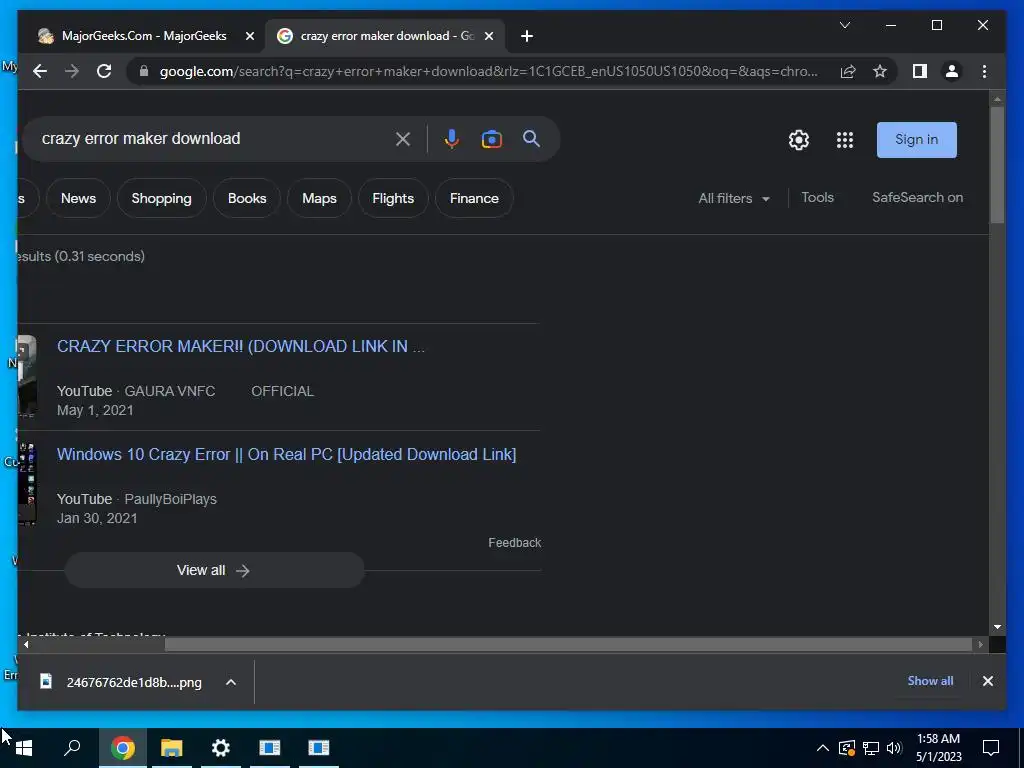
Task: Share this page icon in address bar
Action: [848, 71]
